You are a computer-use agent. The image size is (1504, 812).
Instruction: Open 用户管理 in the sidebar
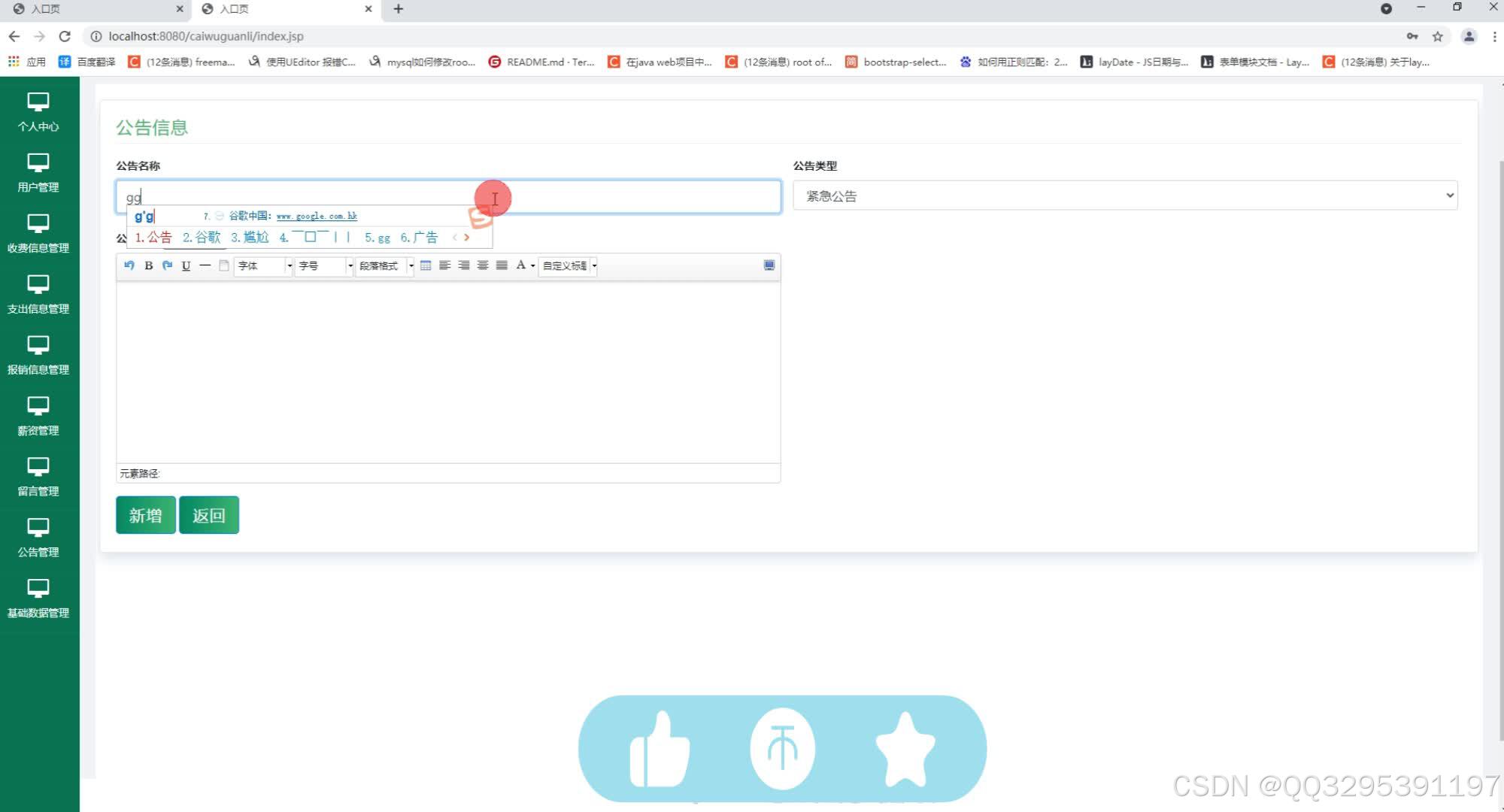[38, 173]
